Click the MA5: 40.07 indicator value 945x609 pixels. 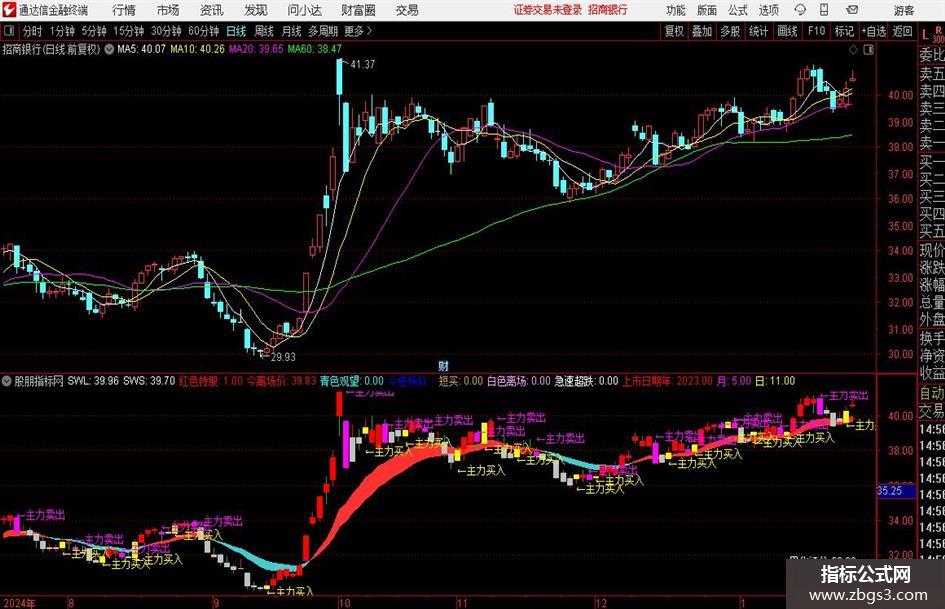[141, 49]
